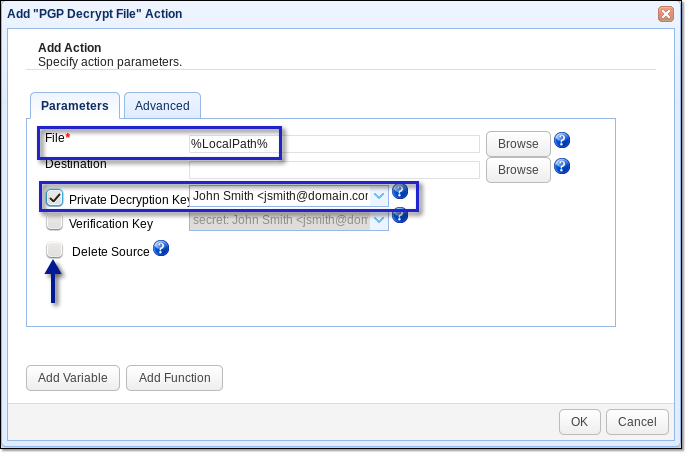The width and height of the screenshot is (686, 453).
Task: Click Browse button for File
Action: (x=518, y=144)
